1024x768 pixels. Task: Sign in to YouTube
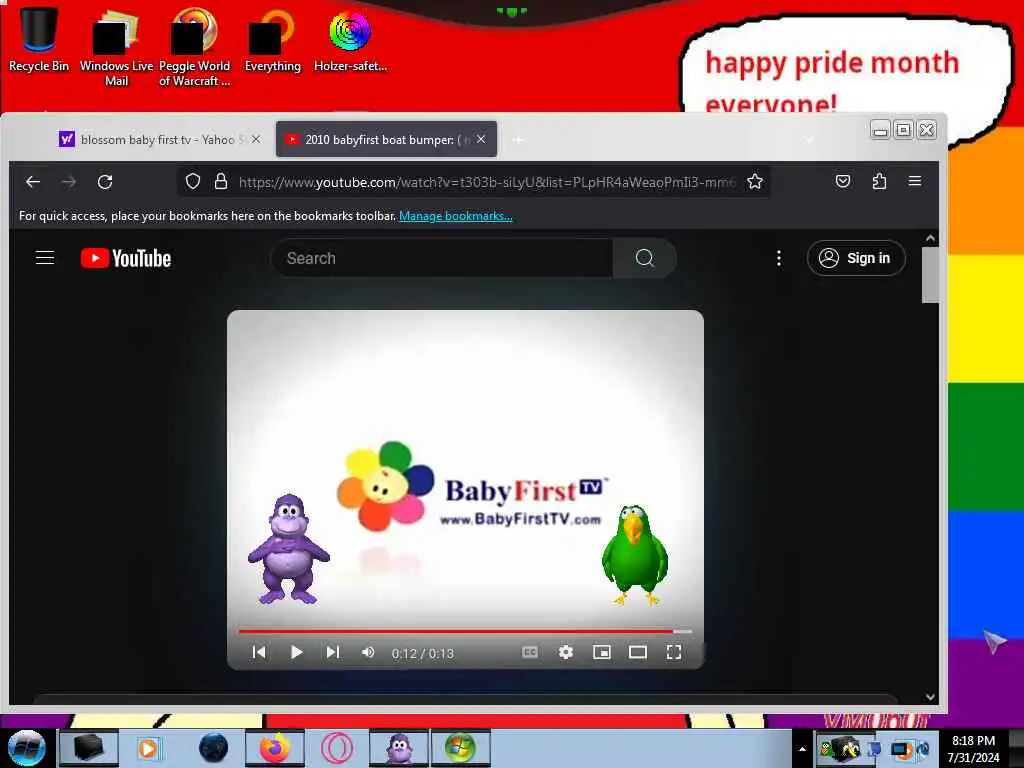(856, 258)
